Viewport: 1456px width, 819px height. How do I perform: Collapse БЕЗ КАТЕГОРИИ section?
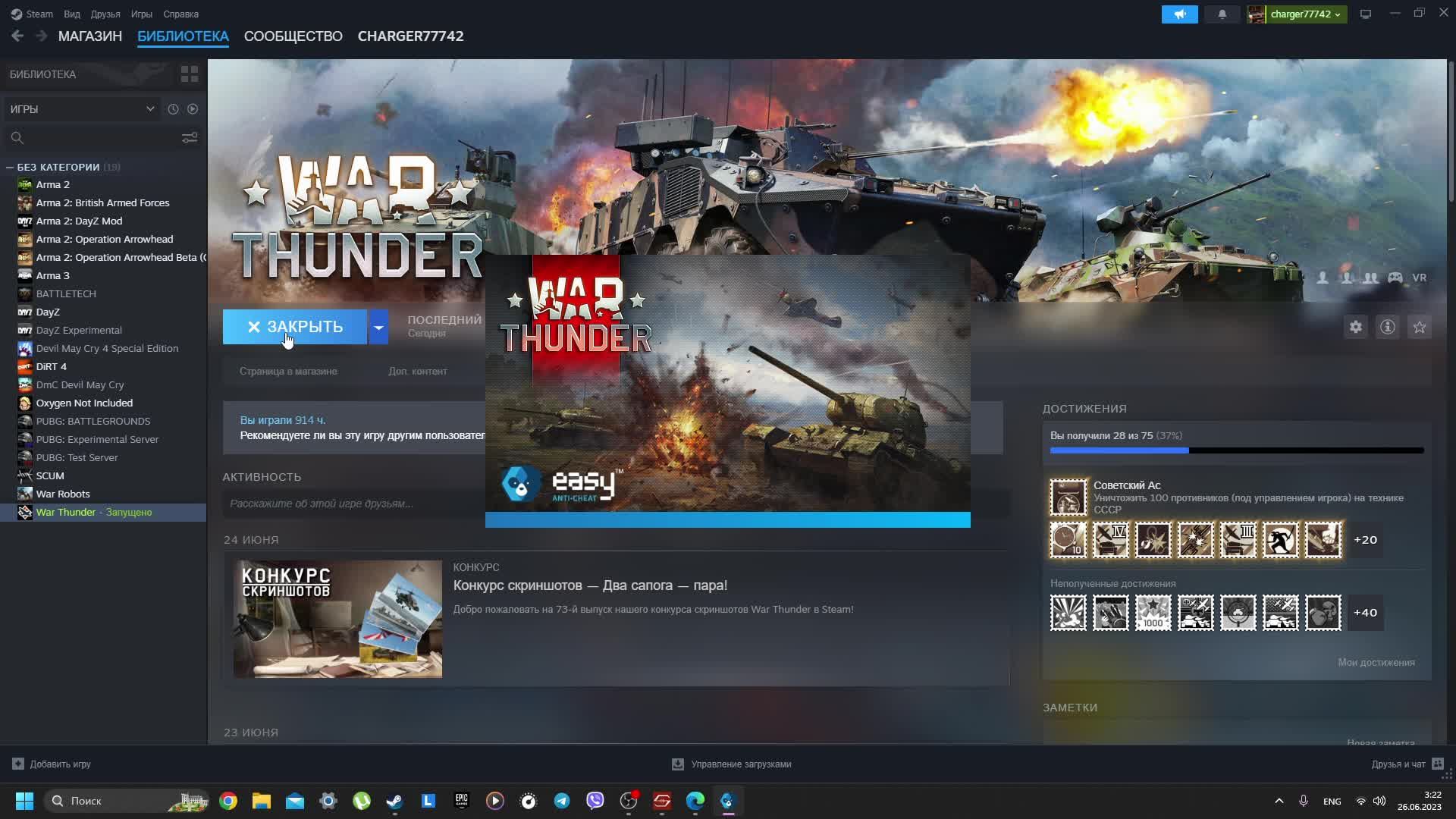(x=10, y=167)
